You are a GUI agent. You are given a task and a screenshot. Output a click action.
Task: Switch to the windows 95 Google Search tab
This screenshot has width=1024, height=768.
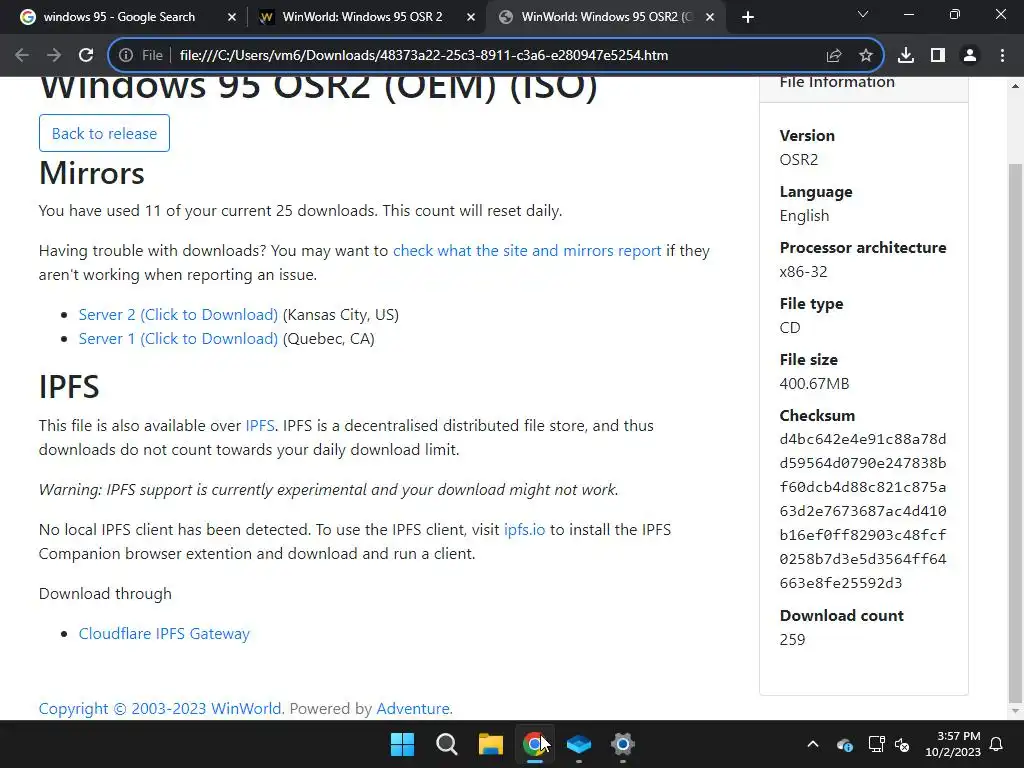click(119, 17)
